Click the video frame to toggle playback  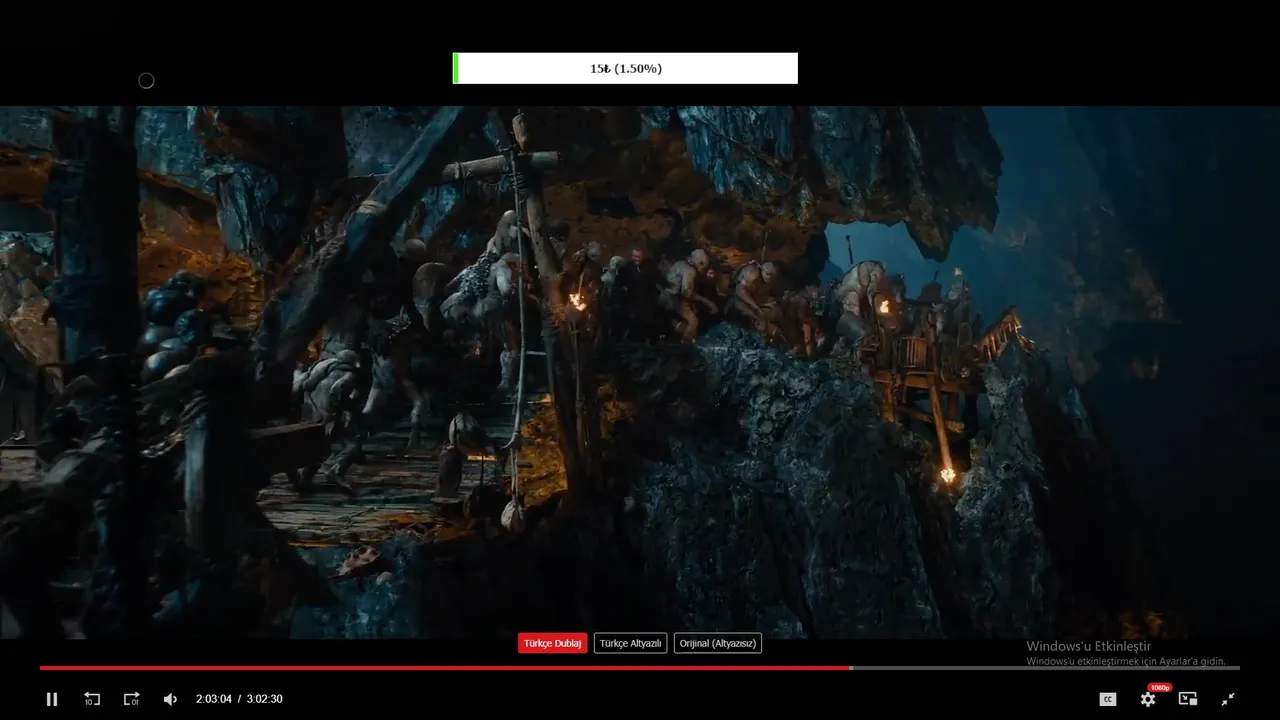click(640, 372)
